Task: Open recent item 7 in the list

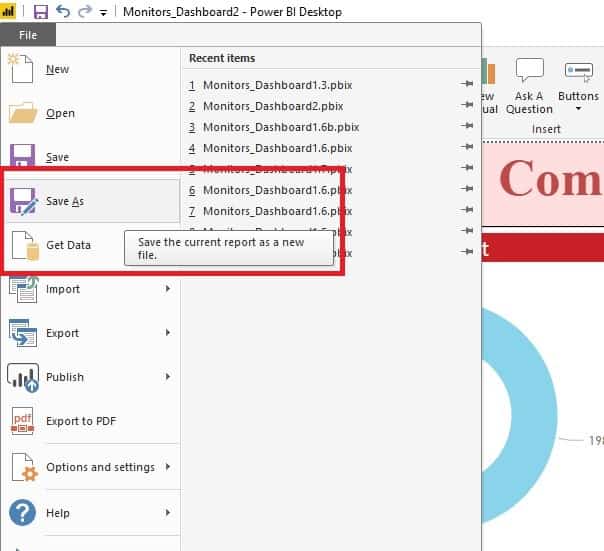Action: [277, 211]
